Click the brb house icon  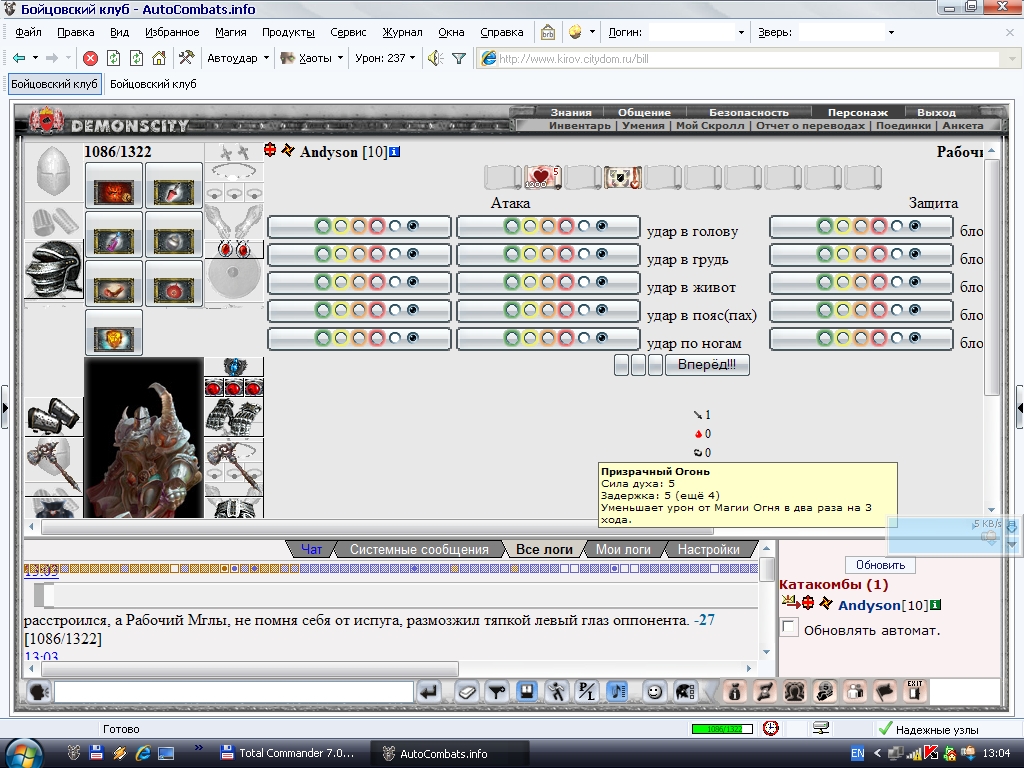point(548,32)
